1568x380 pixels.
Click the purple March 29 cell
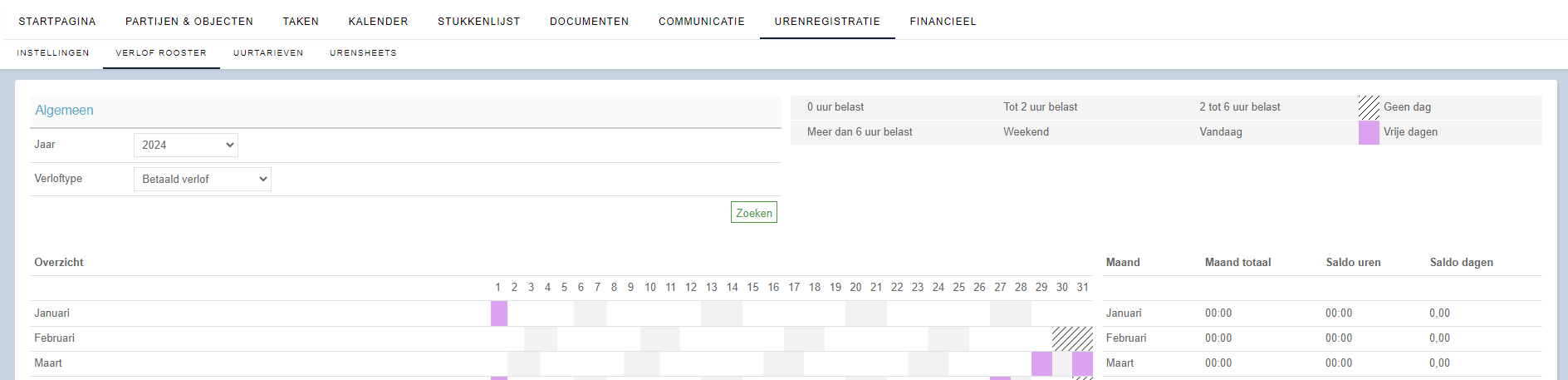1041,363
